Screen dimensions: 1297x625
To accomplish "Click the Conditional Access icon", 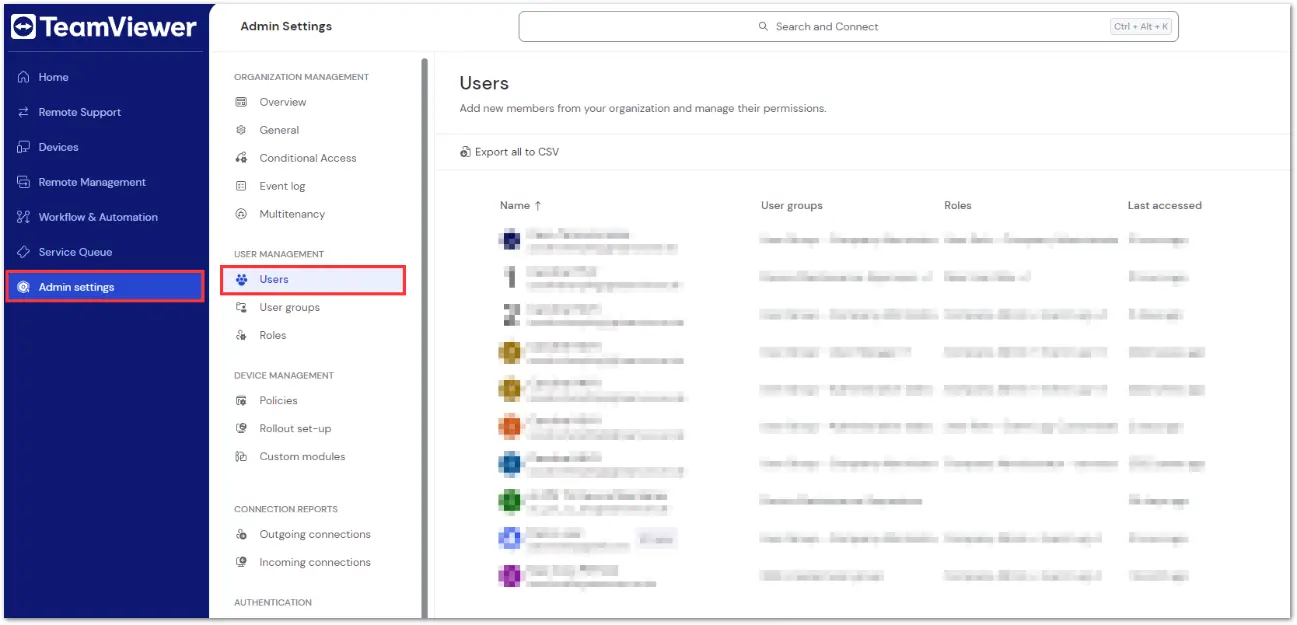I will (241, 158).
